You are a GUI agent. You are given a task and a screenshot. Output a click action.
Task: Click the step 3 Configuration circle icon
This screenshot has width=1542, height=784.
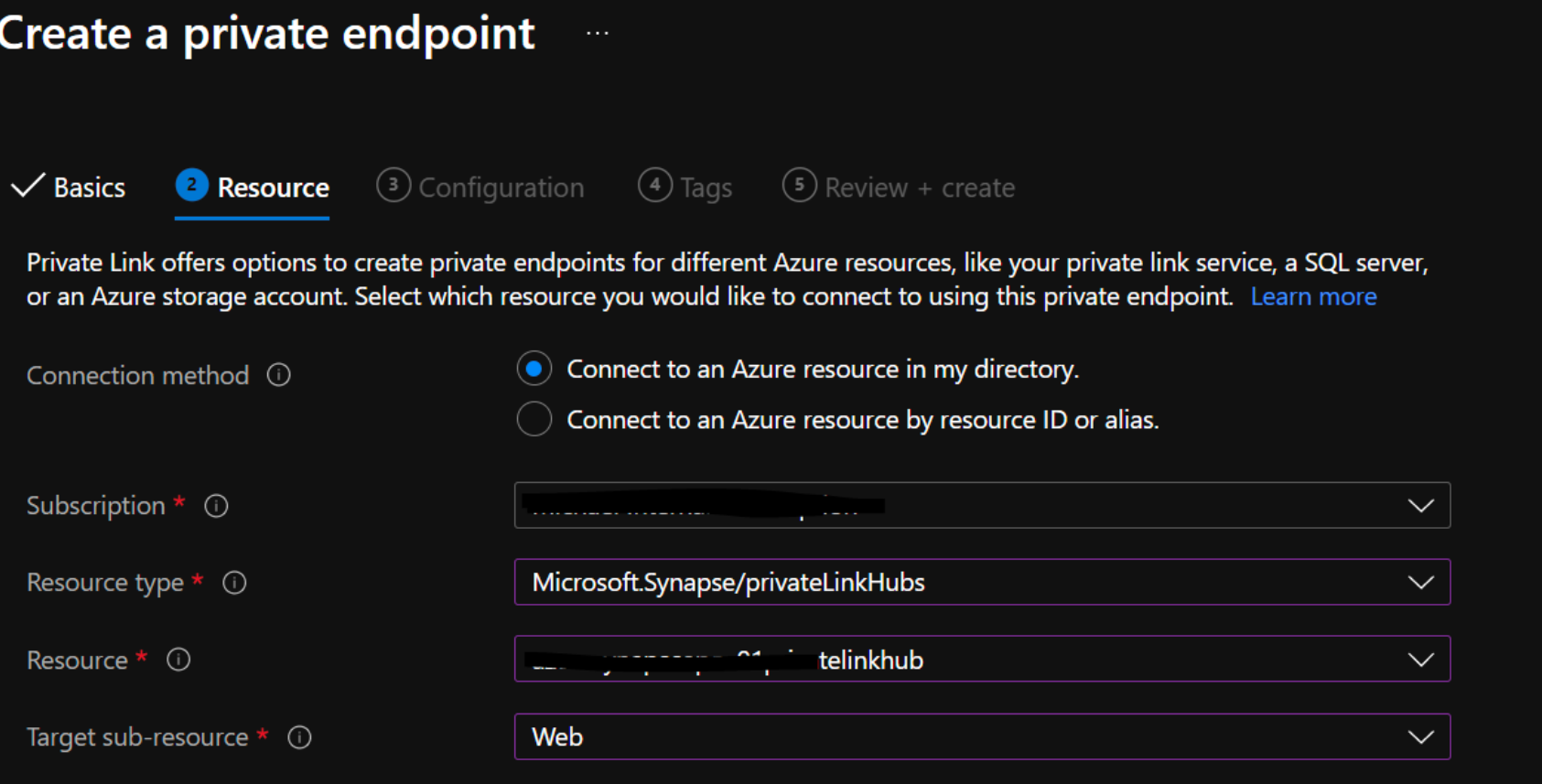[393, 186]
